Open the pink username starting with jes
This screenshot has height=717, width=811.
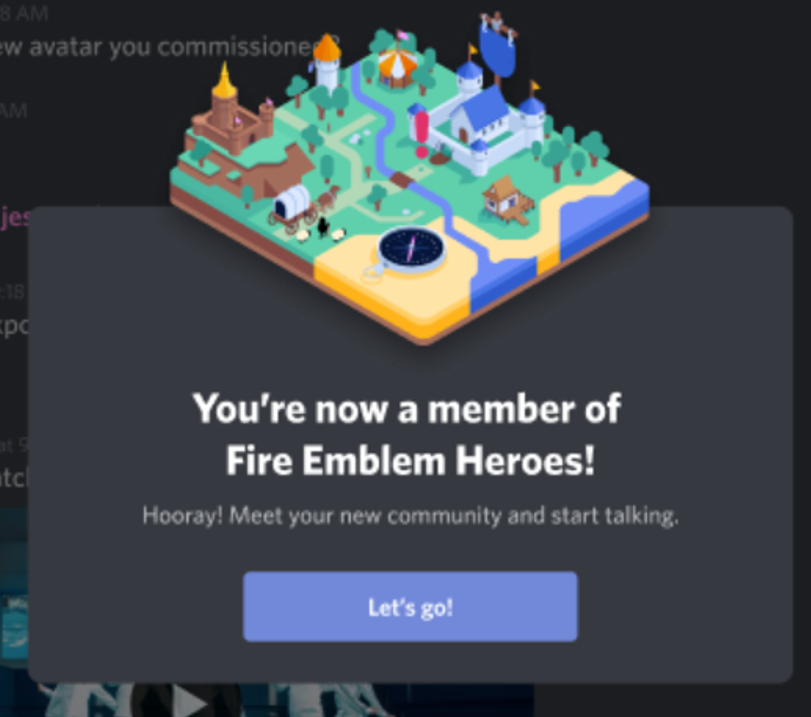click(x=14, y=217)
